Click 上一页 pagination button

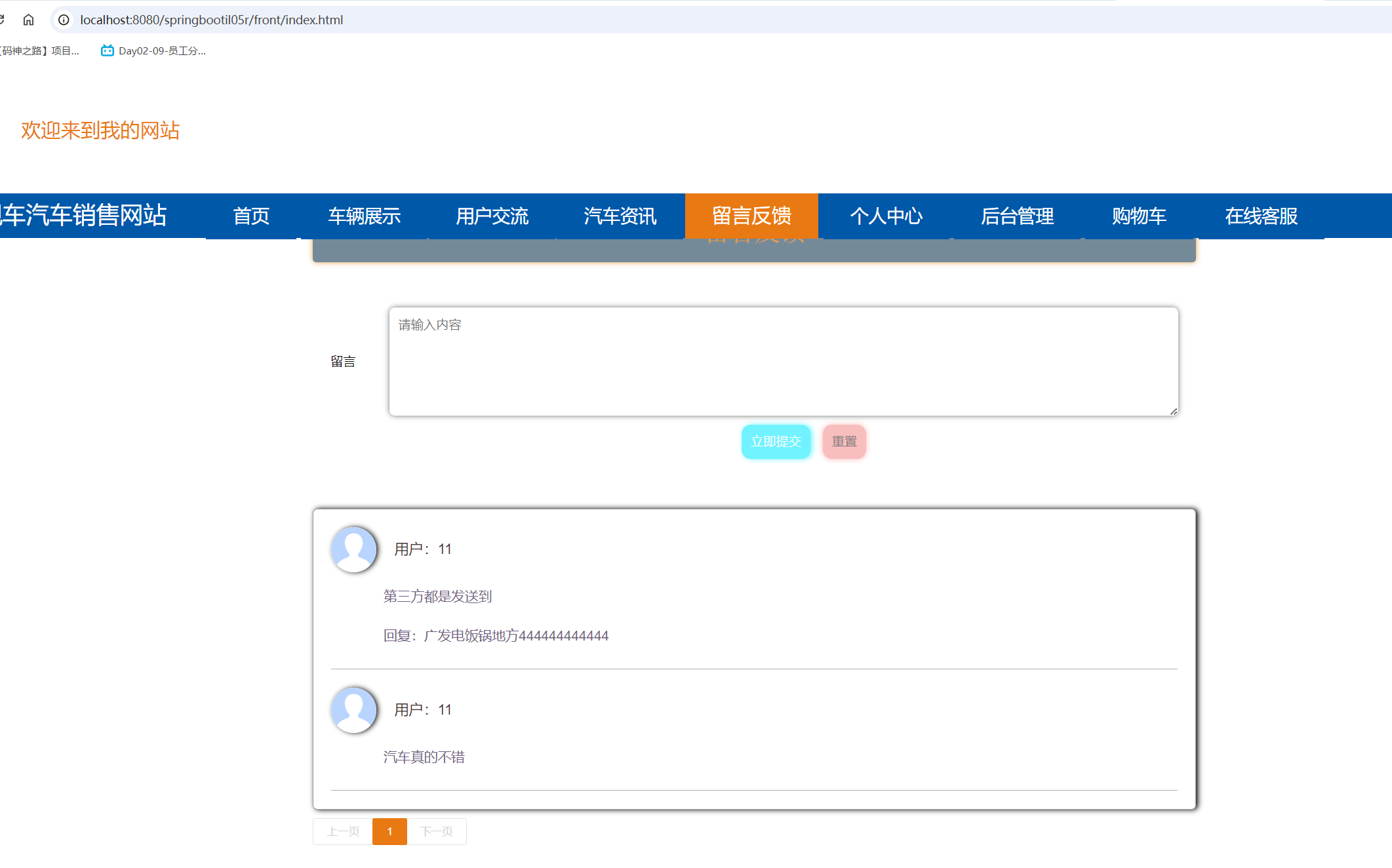click(343, 831)
